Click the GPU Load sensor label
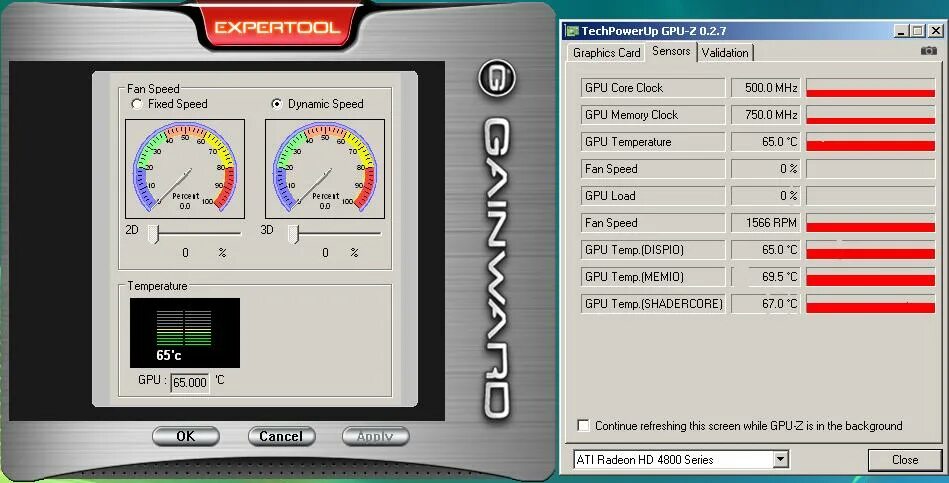Viewport: 949px width, 483px height. pos(652,196)
